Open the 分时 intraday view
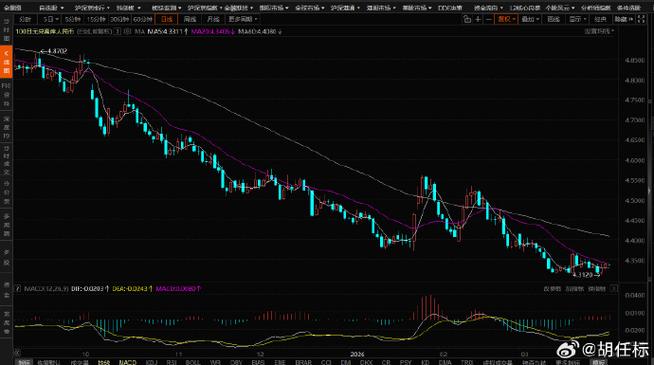Viewport: 654px width, 365px height. point(25,19)
